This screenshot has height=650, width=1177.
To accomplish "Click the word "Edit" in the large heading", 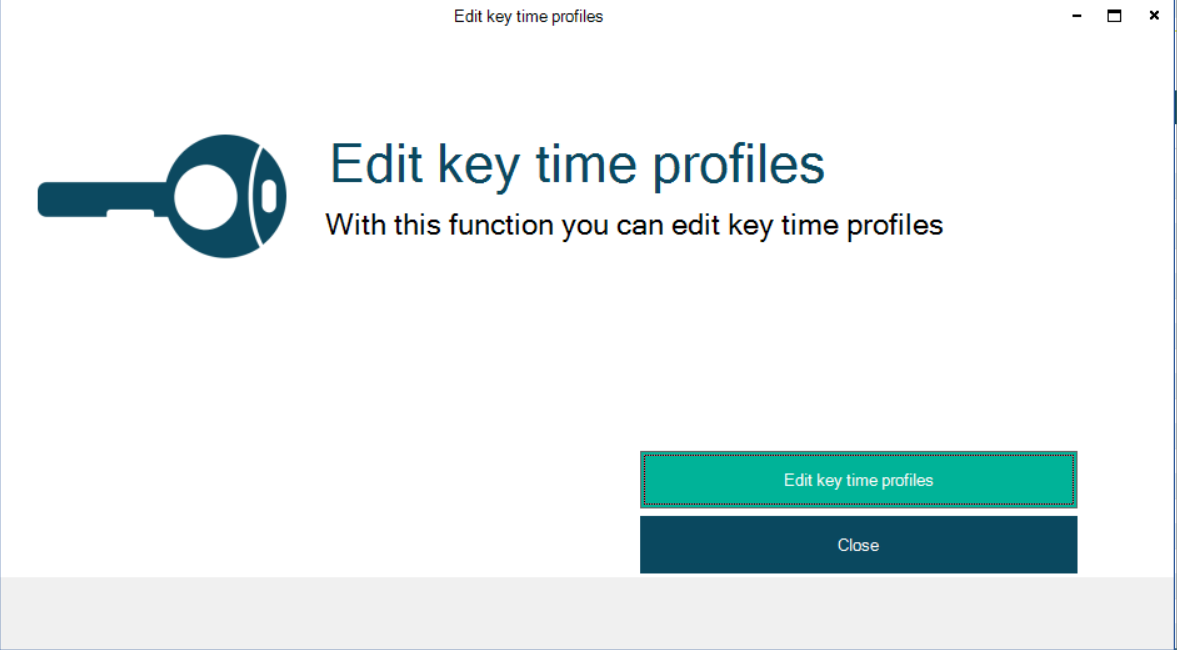I will pyautogui.click(x=371, y=164).
